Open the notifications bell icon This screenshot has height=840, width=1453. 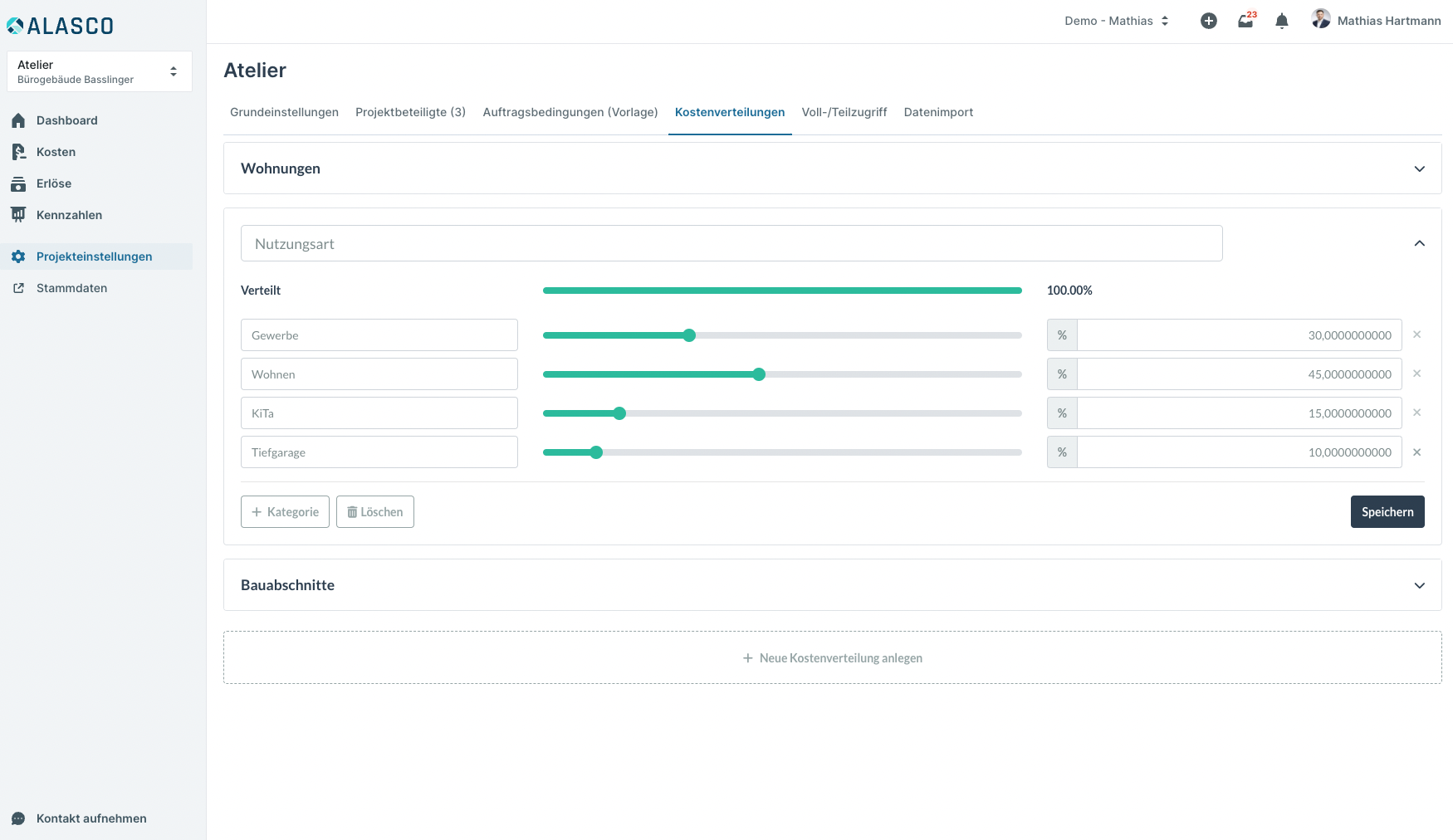pos(1282,22)
